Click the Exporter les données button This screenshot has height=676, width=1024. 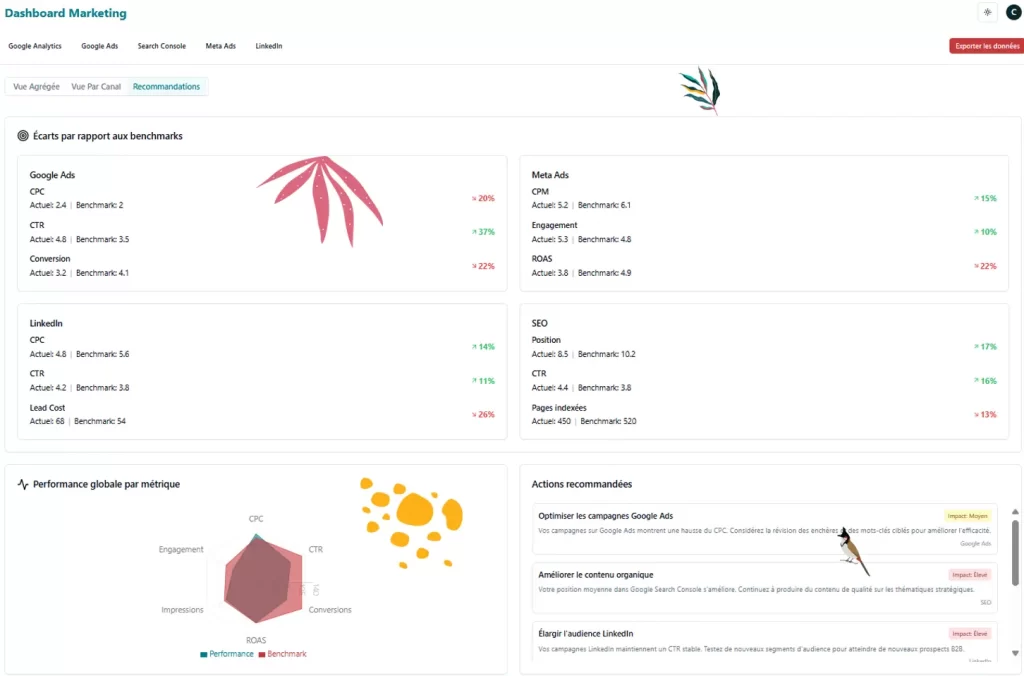[x=986, y=46]
